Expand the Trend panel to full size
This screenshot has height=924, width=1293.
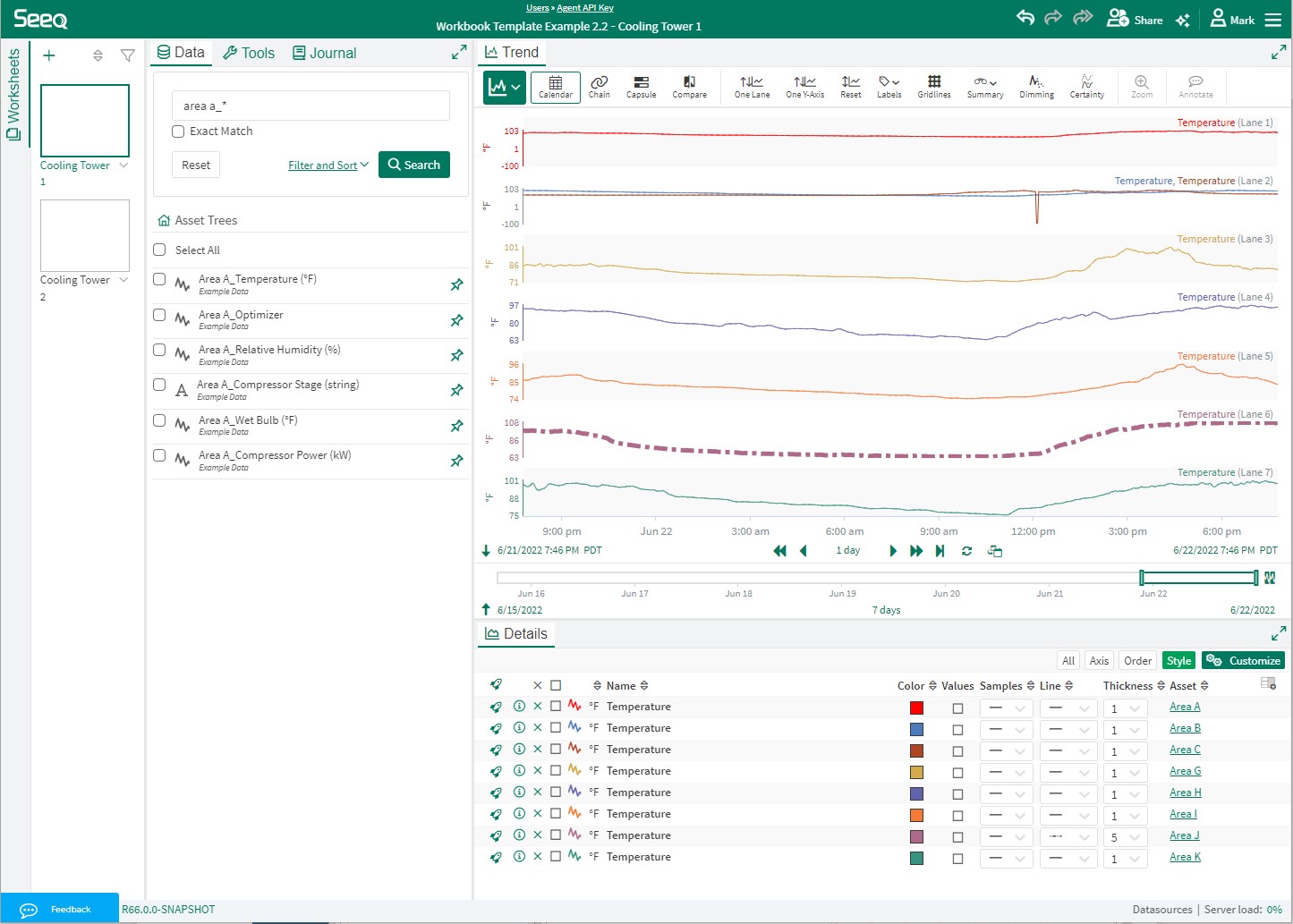click(1278, 53)
